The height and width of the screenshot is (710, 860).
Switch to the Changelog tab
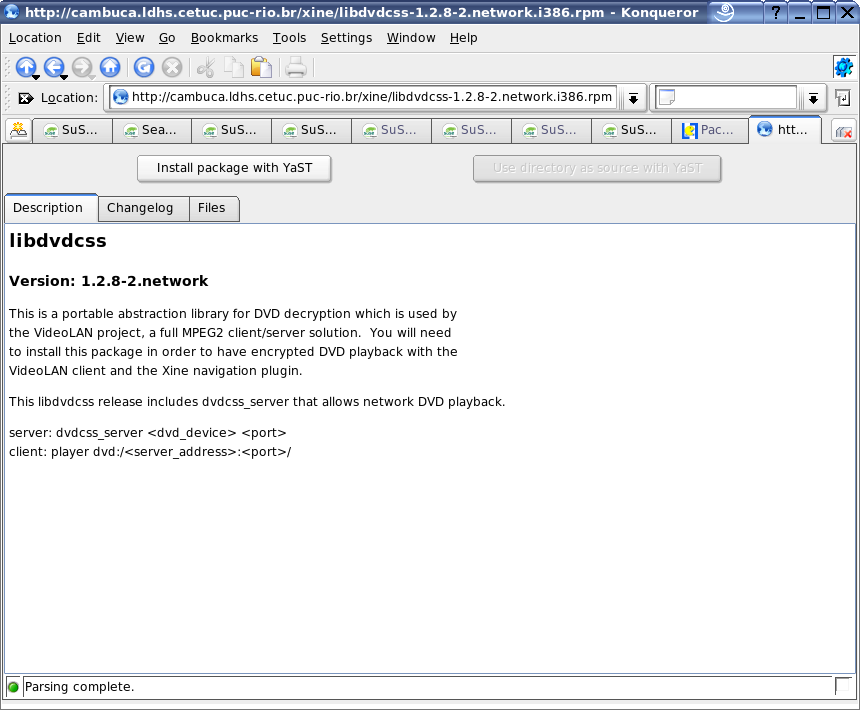tap(144, 208)
